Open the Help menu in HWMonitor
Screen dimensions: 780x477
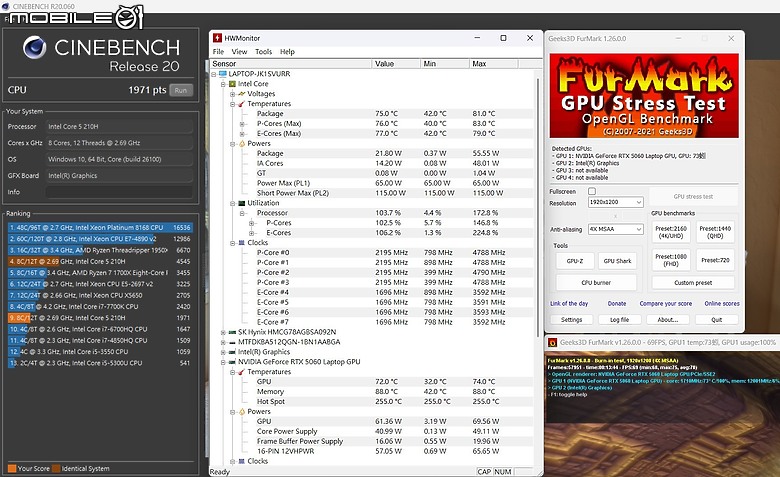click(x=287, y=52)
